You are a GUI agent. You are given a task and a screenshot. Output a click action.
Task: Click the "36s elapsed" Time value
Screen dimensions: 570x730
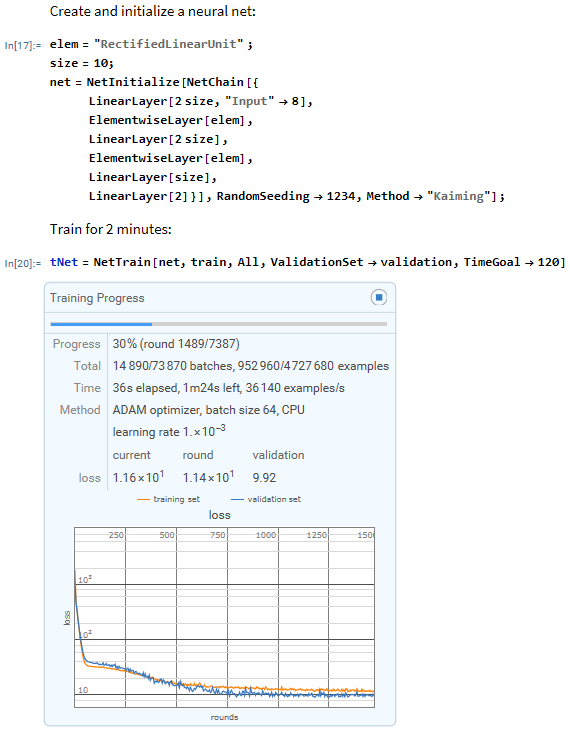[145, 388]
